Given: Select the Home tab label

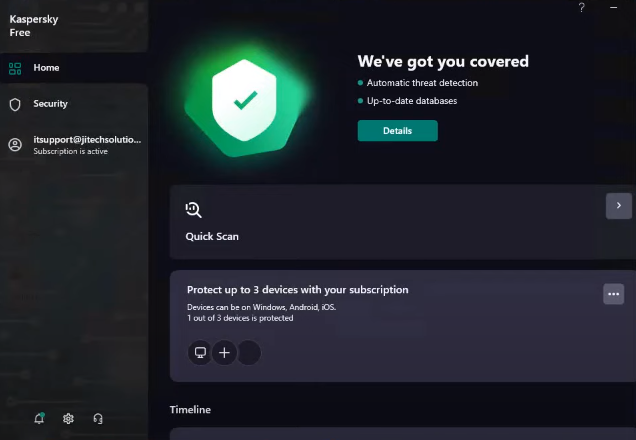Looking at the screenshot, I should click(46, 68).
